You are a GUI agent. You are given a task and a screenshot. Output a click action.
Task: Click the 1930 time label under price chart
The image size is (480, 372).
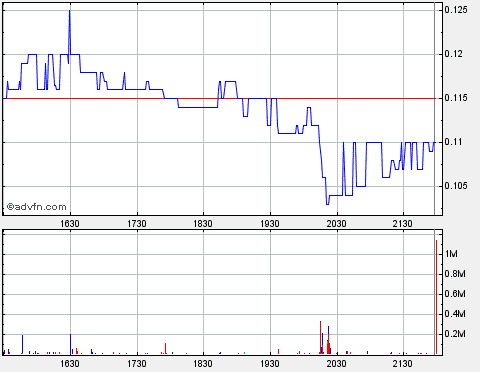tap(270, 224)
